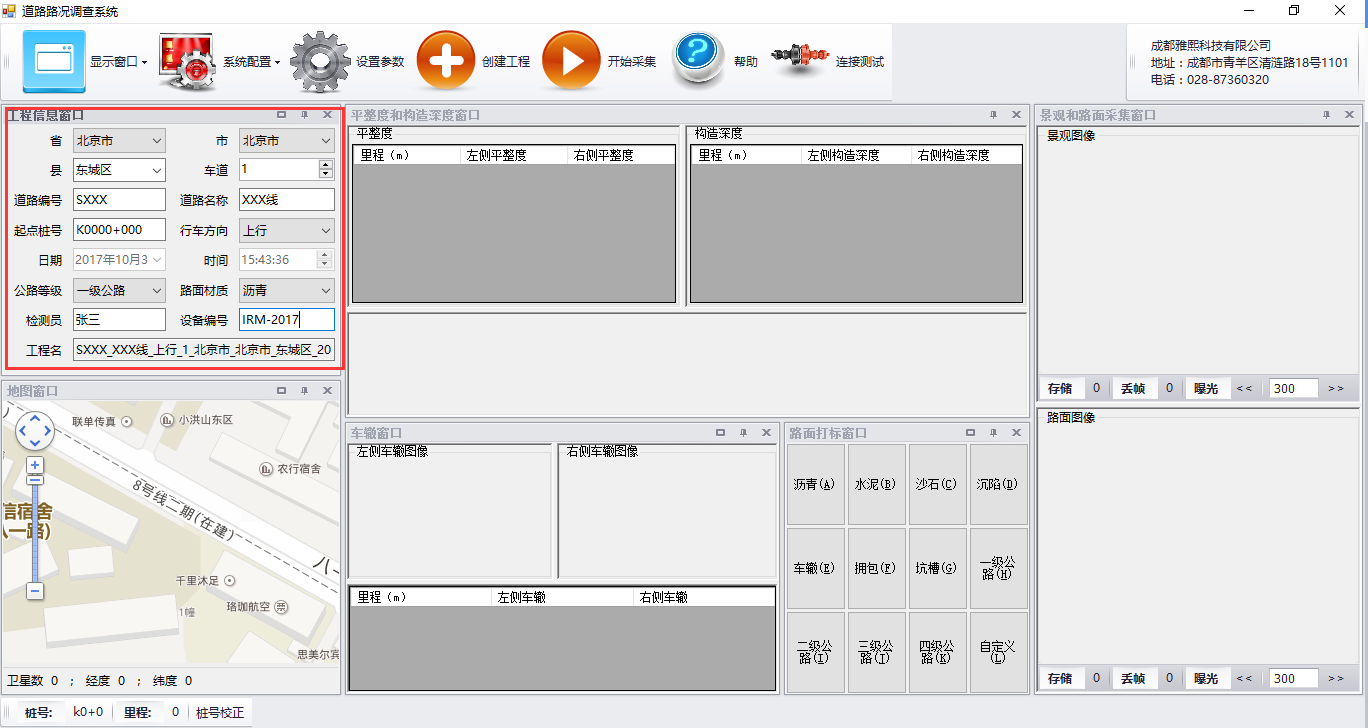Close the 景观和路面采集窗口 panel

point(1349,115)
